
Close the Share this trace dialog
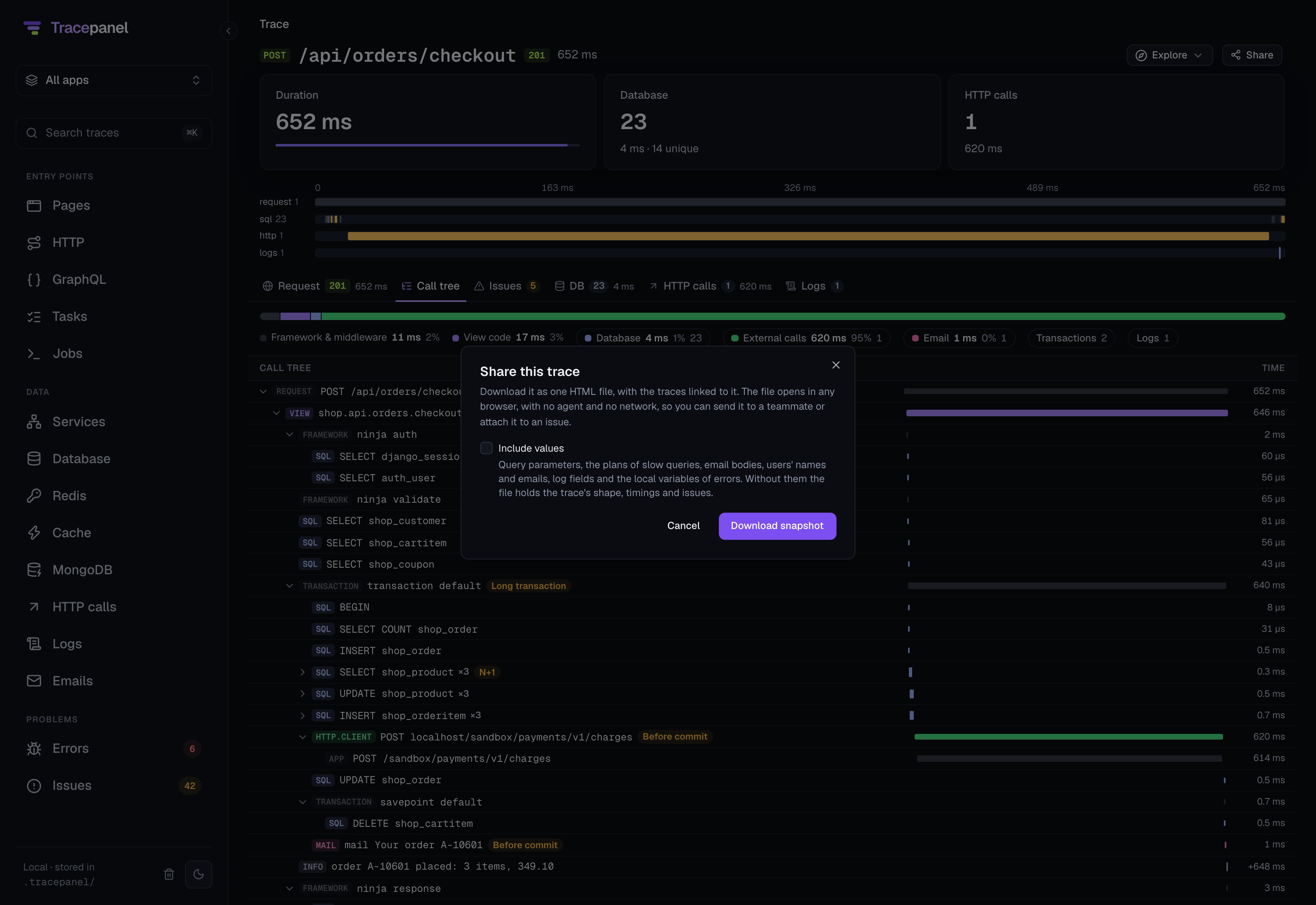click(835, 365)
